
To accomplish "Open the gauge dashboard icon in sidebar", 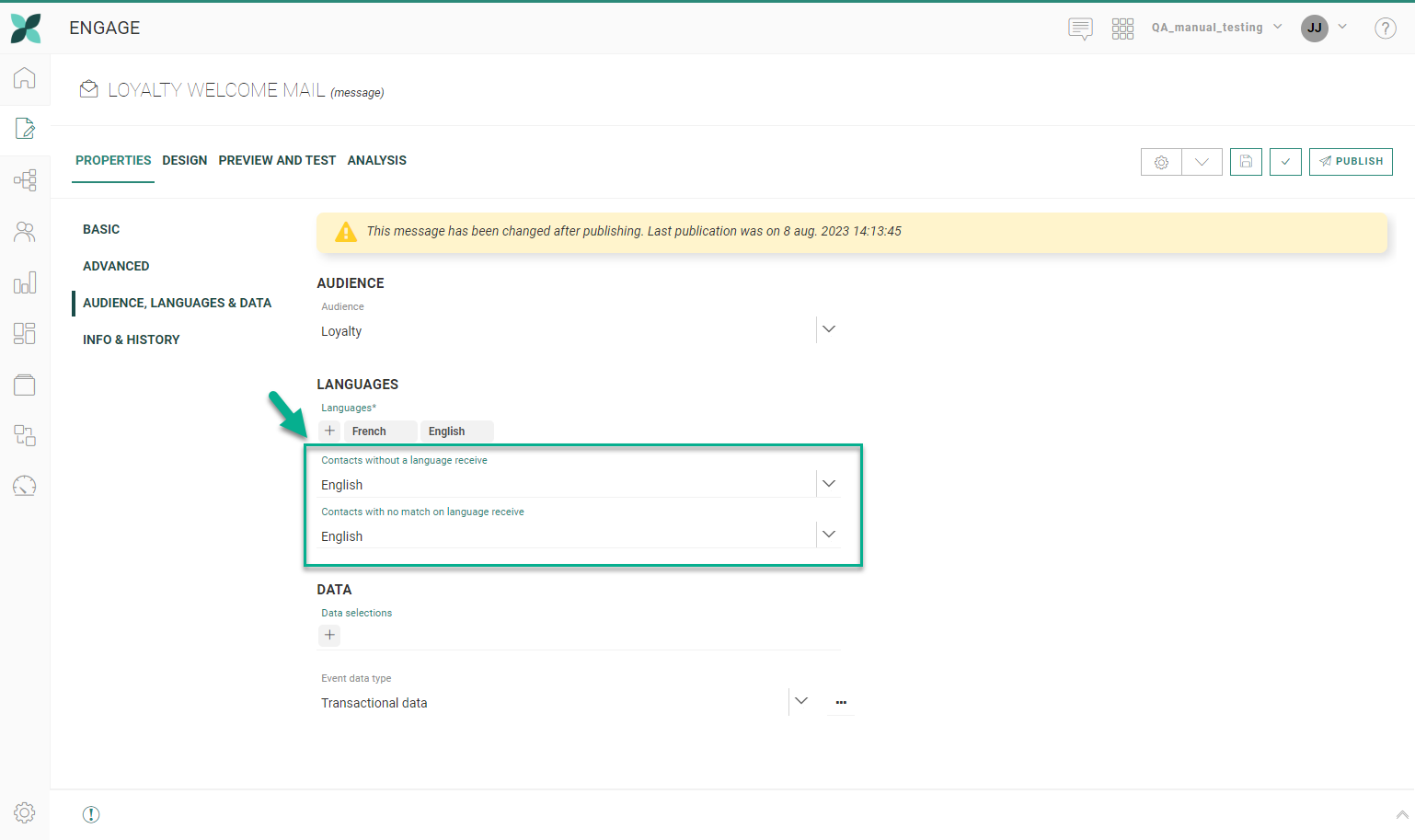I will pyautogui.click(x=25, y=486).
